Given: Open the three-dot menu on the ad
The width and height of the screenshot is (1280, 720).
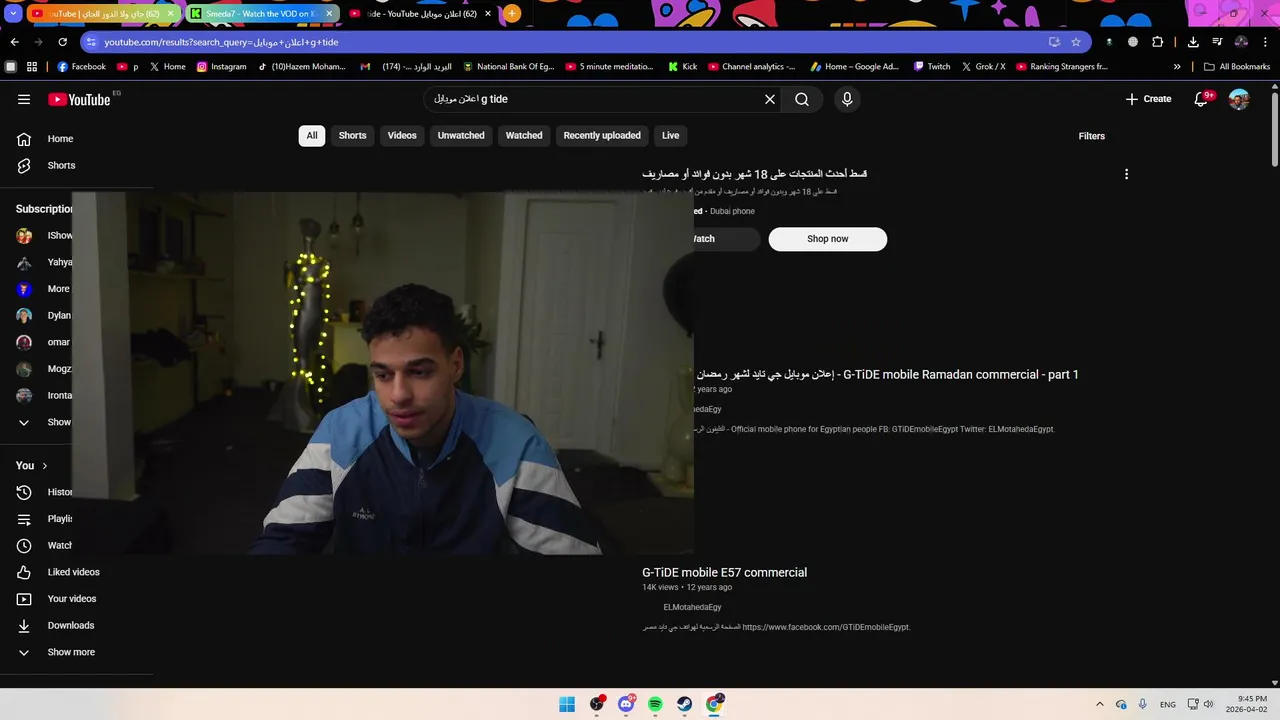Looking at the screenshot, I should pyautogui.click(x=1126, y=174).
